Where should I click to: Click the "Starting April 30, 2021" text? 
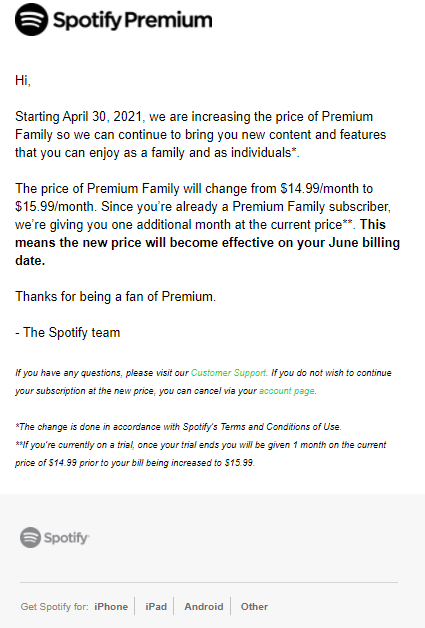click(x=79, y=117)
